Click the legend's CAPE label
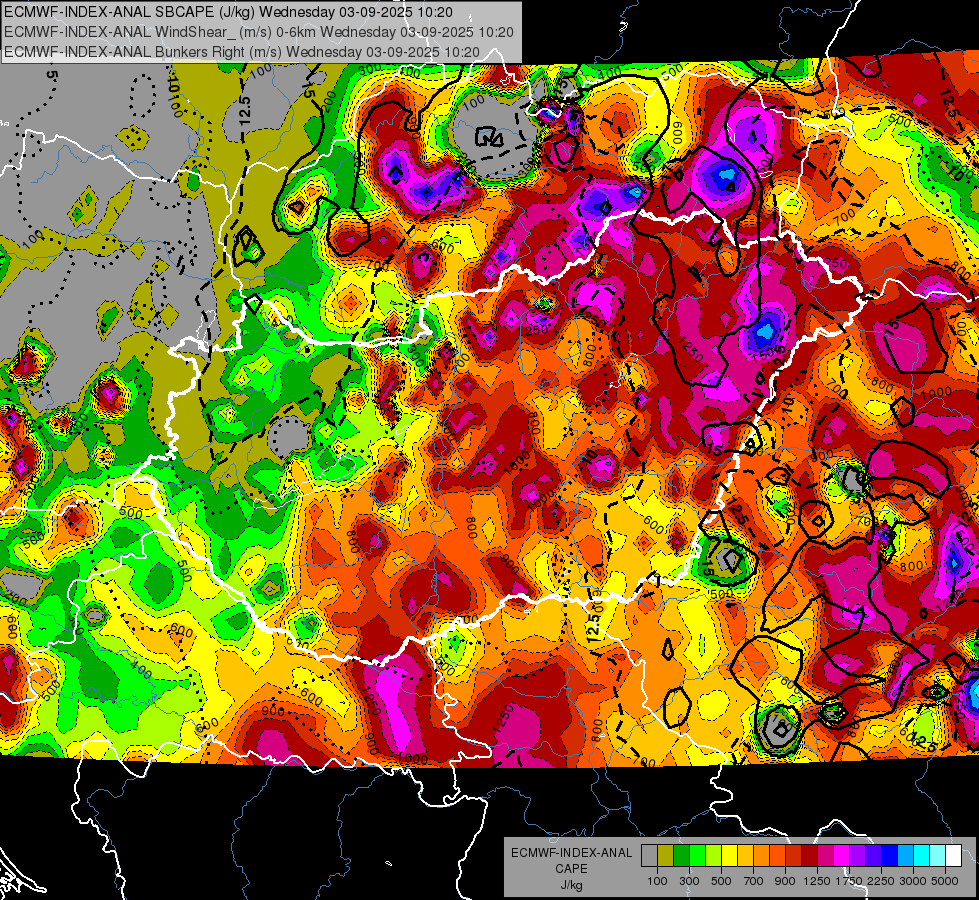 coord(571,869)
